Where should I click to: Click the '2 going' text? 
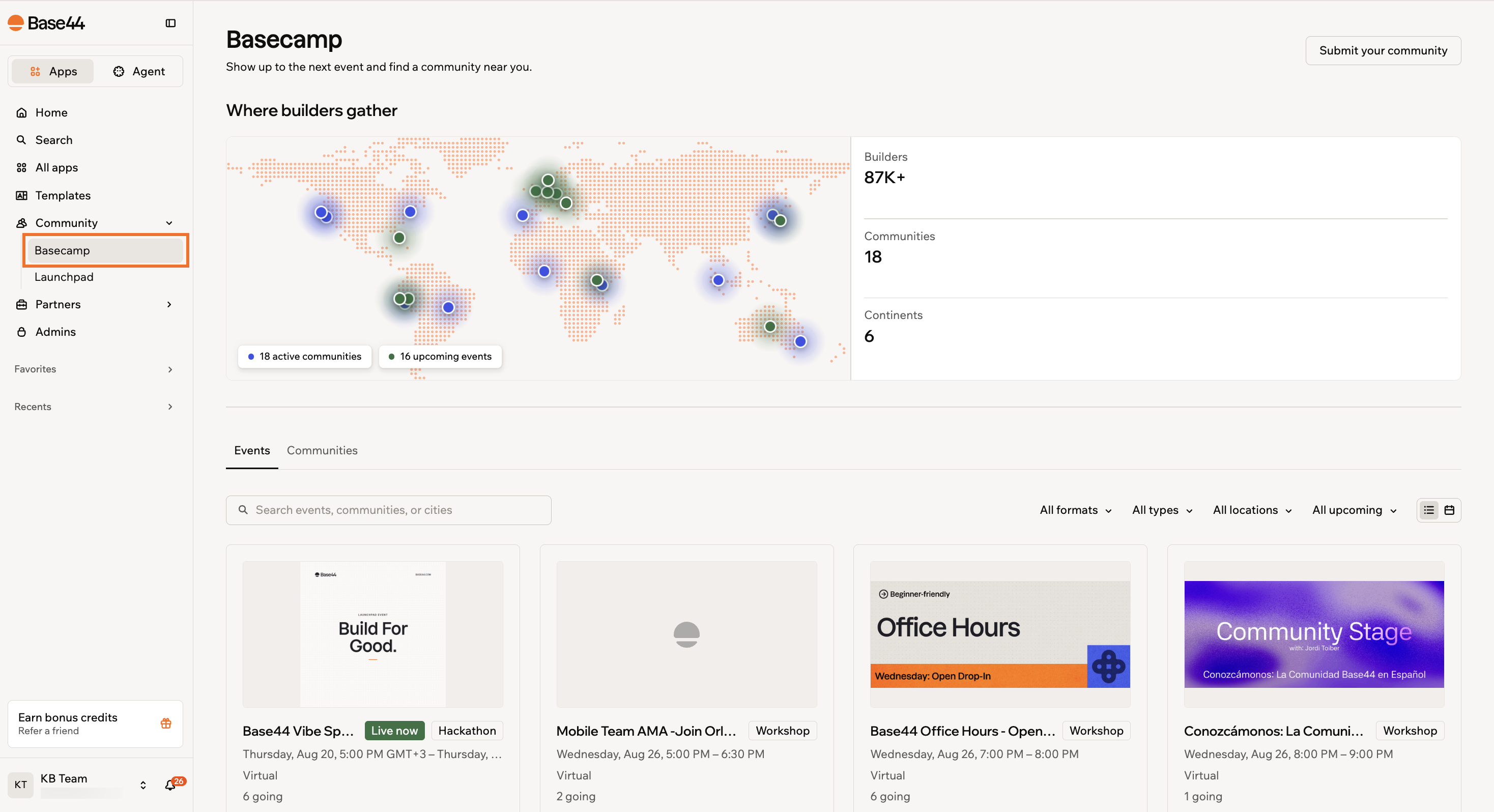pyautogui.click(x=576, y=796)
